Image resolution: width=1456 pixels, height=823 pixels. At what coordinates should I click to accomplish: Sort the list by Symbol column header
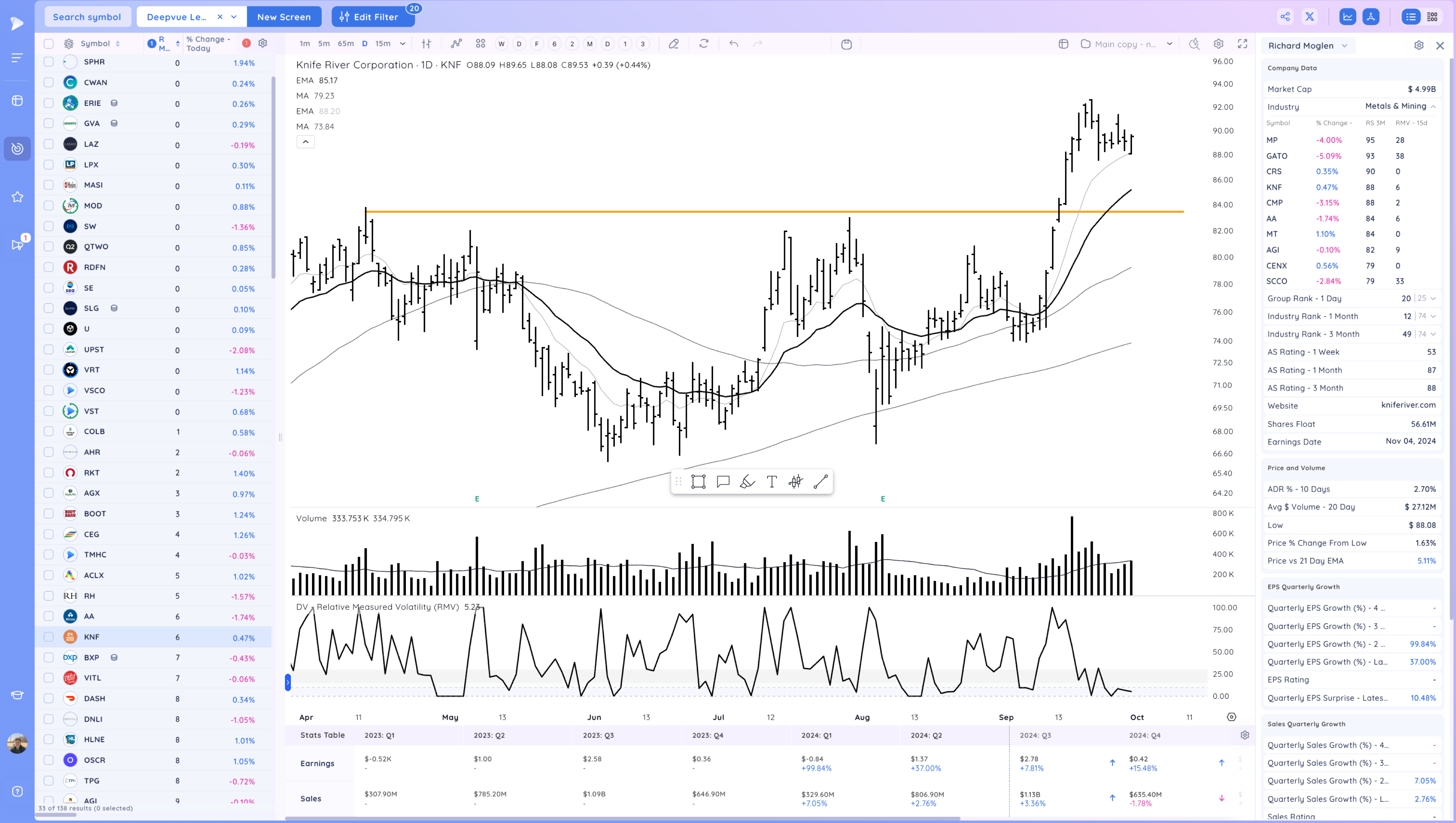coord(100,44)
